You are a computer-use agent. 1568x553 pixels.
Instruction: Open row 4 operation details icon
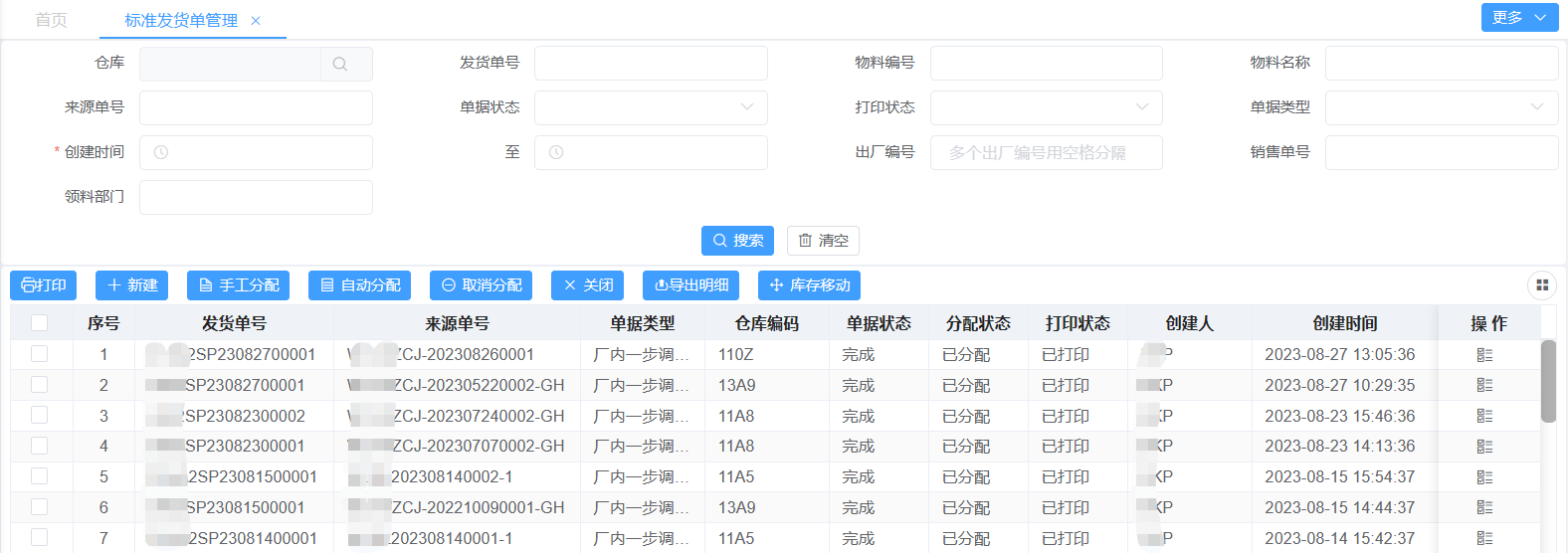click(x=1484, y=447)
